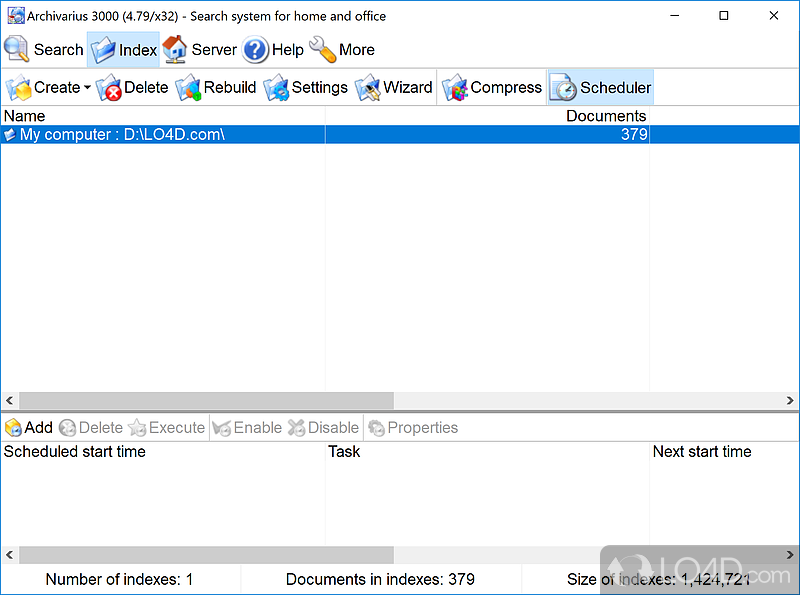This screenshot has width=800, height=595.
Task: Click Documents in indexes: 379 status
Action: pos(380,579)
